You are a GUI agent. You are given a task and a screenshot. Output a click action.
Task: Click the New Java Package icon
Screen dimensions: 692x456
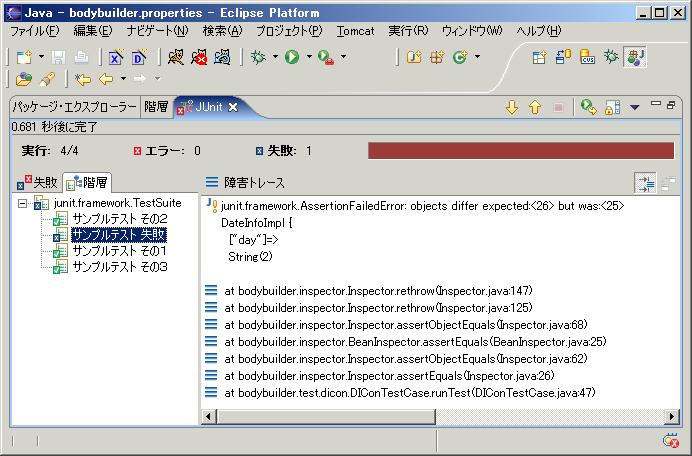click(x=437, y=57)
